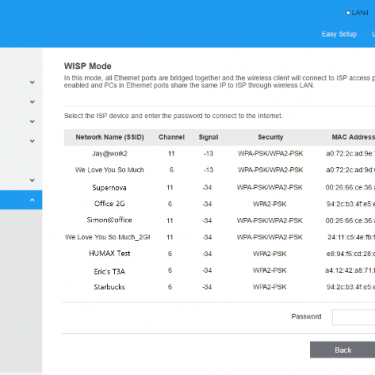This screenshot has width=375, height=375.
Task: Click signal -13 in the Jay@work2 row
Action: point(208,154)
